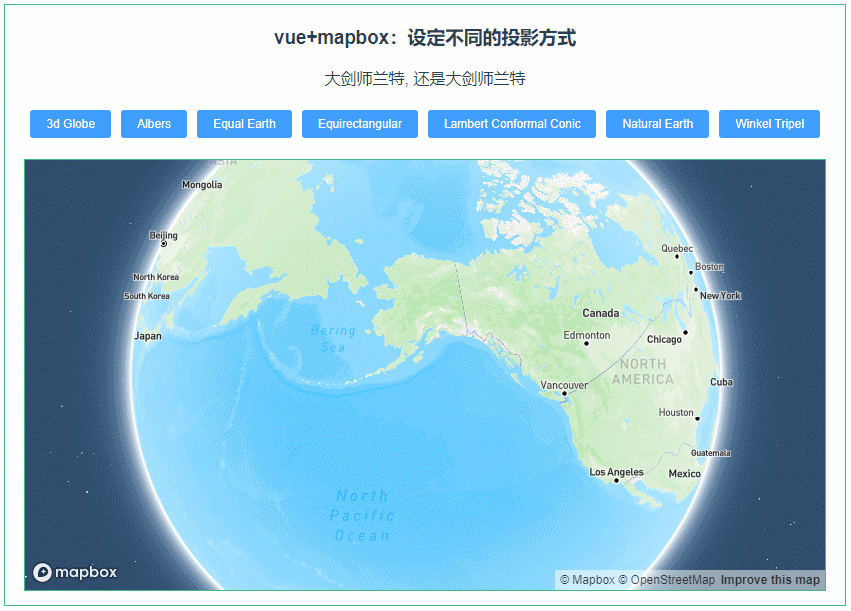Click the Quebec city label
851x611 pixels.
(x=677, y=249)
